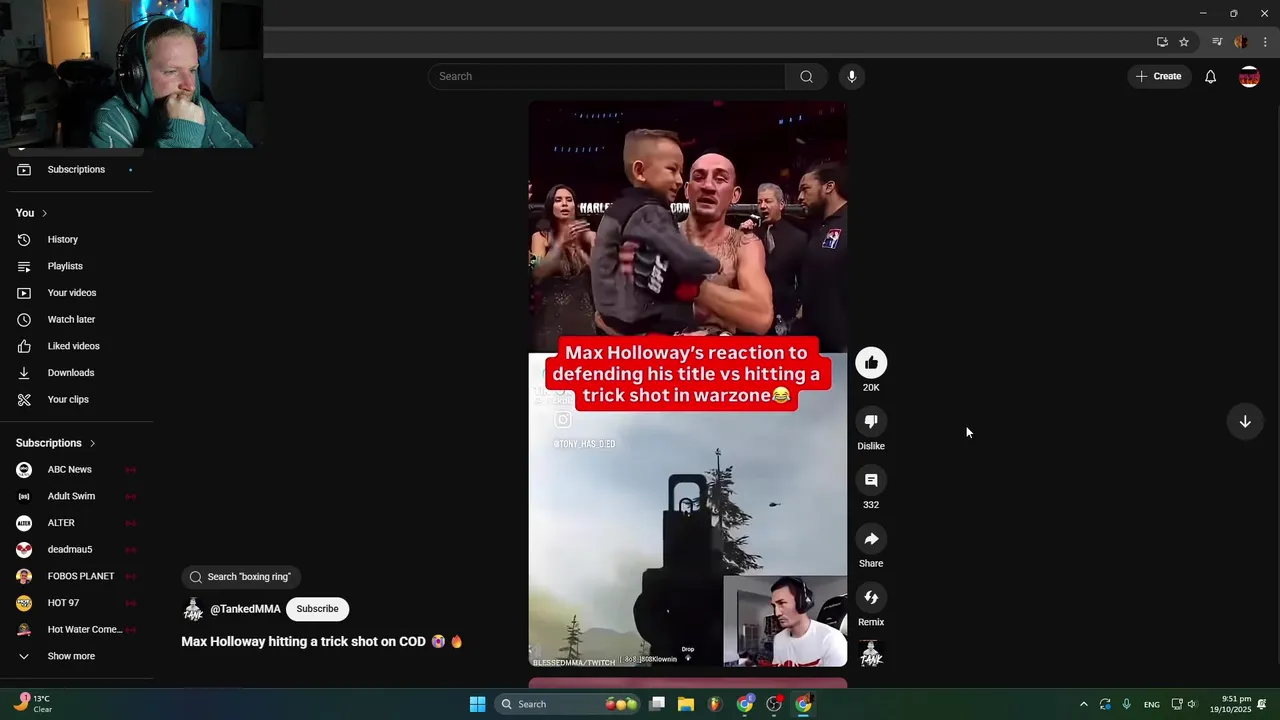Screen dimensions: 1280x720
Task: Open Task View on taskbar
Action: coord(657,704)
